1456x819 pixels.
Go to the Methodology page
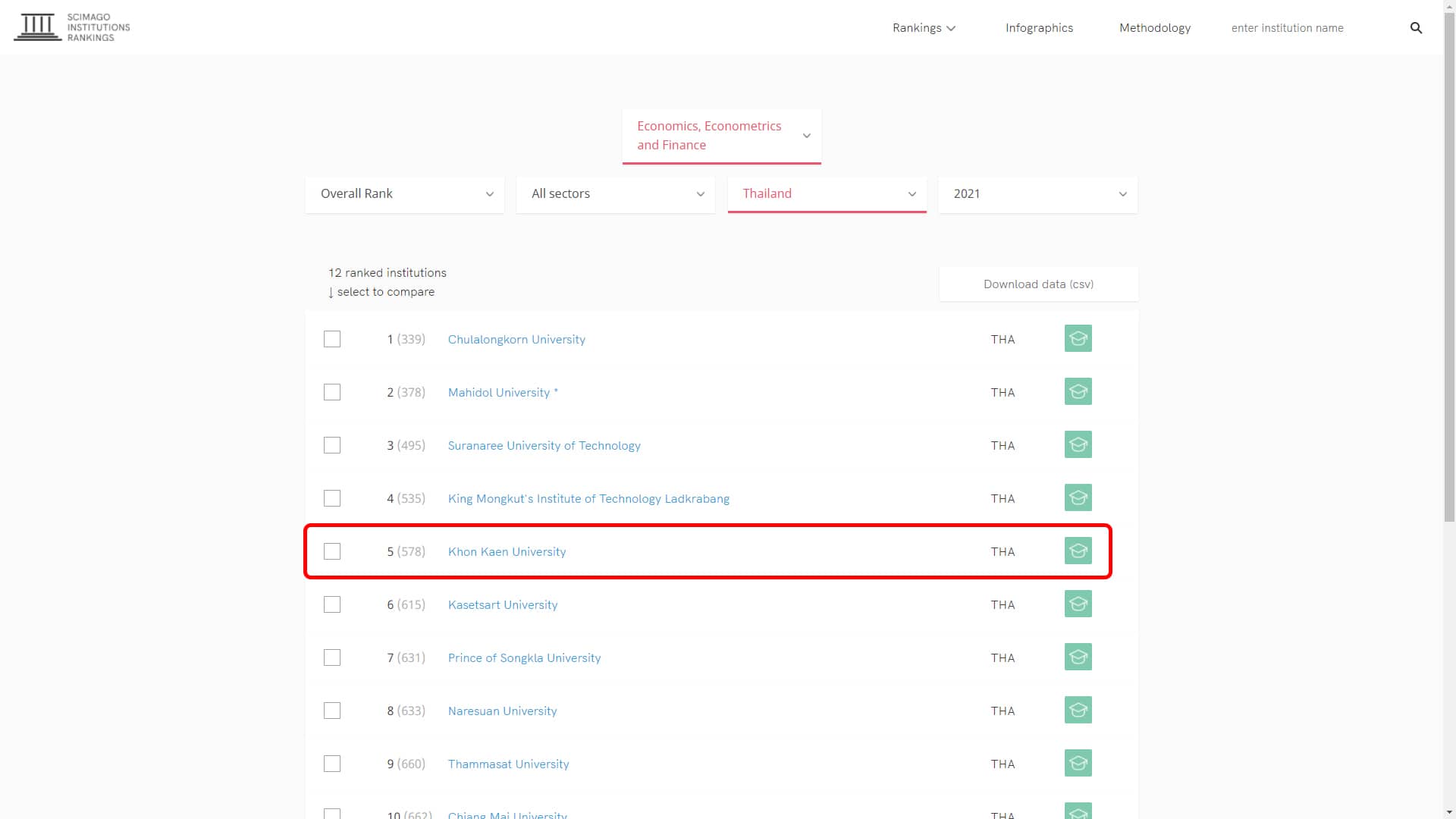click(x=1155, y=28)
